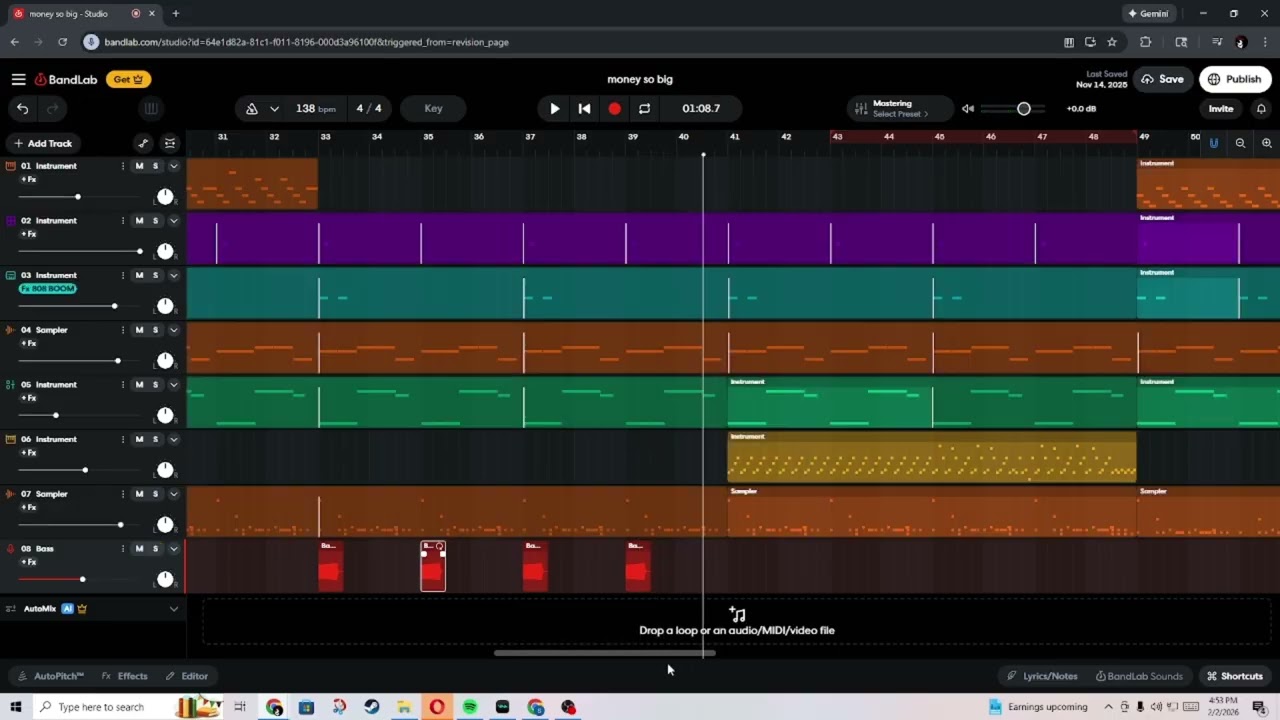Open the AutoPitch tab

[49, 676]
